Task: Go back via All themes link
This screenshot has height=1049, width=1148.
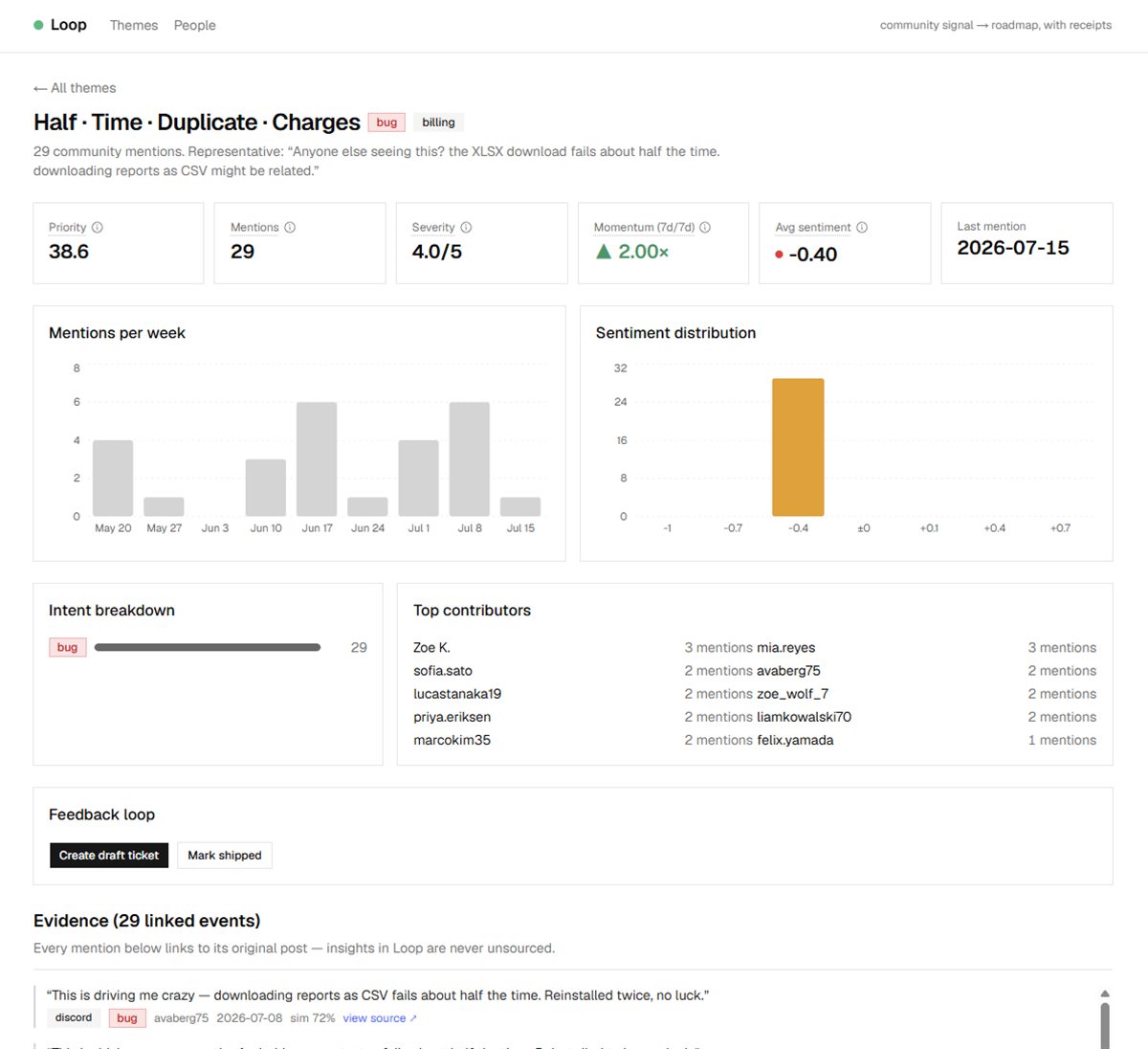Action: (x=75, y=88)
